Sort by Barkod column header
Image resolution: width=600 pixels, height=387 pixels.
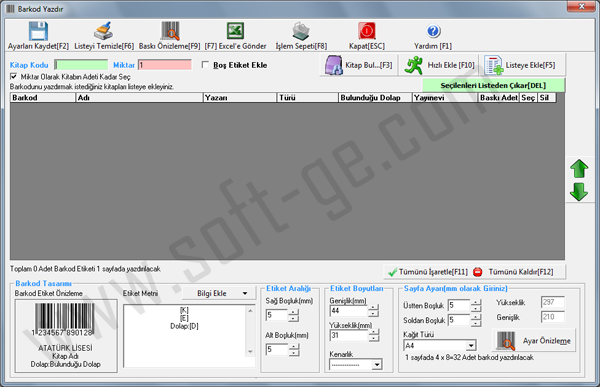(43, 98)
